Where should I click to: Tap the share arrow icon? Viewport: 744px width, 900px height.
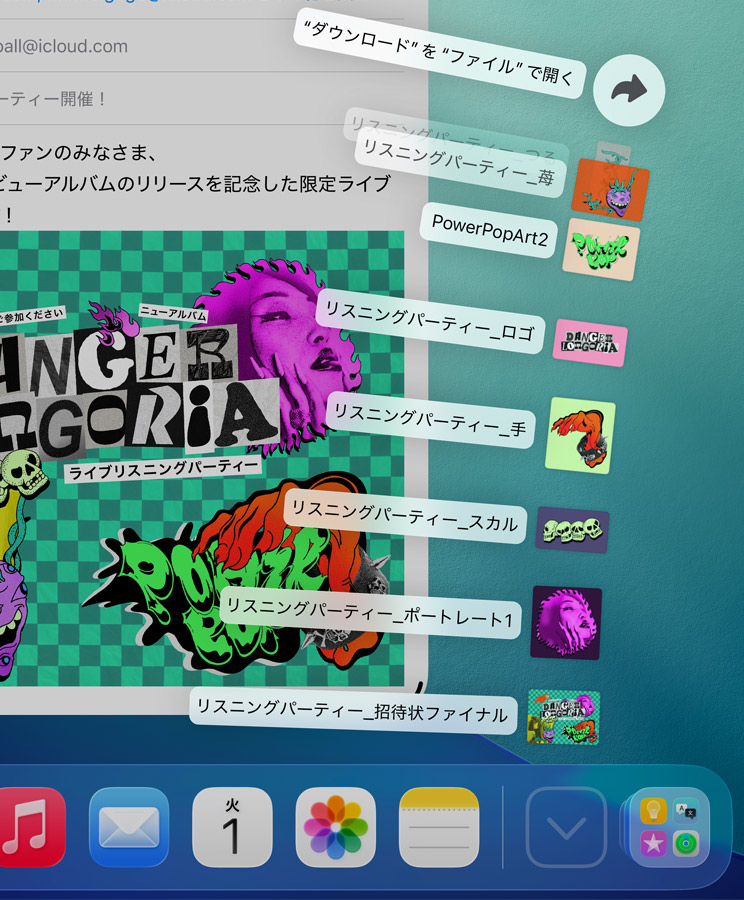pyautogui.click(x=629, y=90)
